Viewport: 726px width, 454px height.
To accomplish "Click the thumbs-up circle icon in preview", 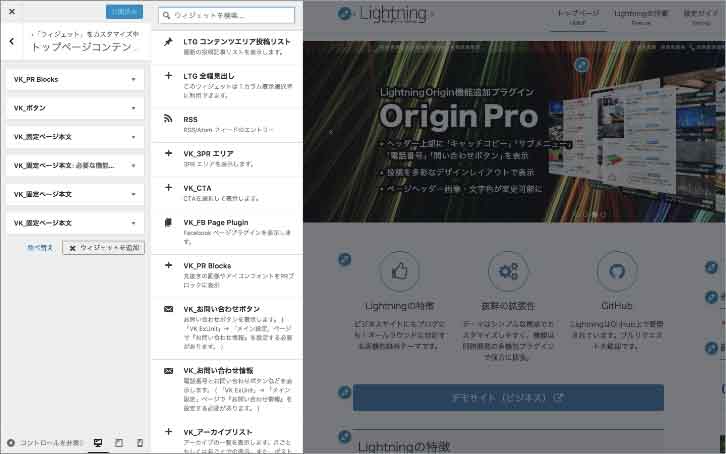I will pyautogui.click(x=400, y=272).
